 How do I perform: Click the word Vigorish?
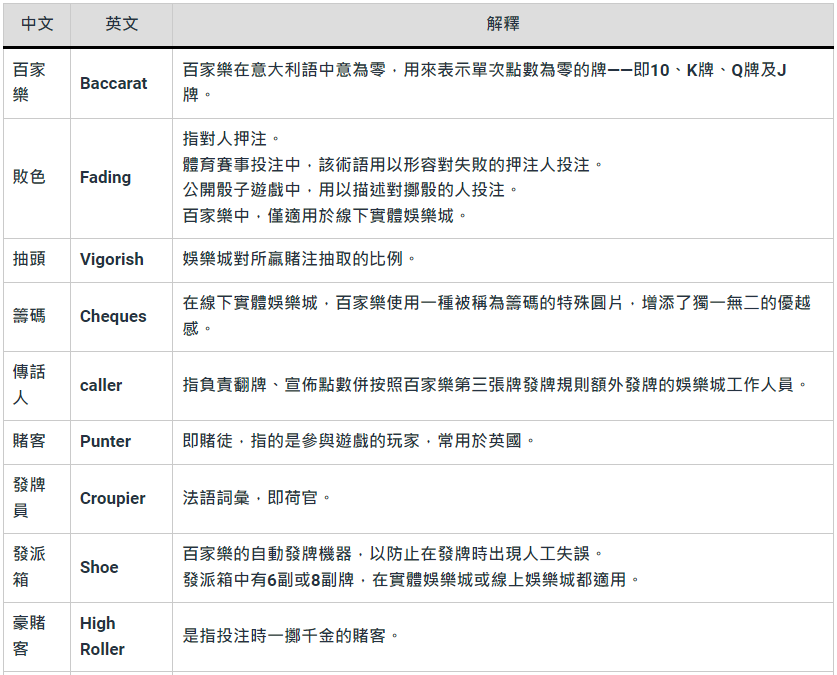point(112,259)
